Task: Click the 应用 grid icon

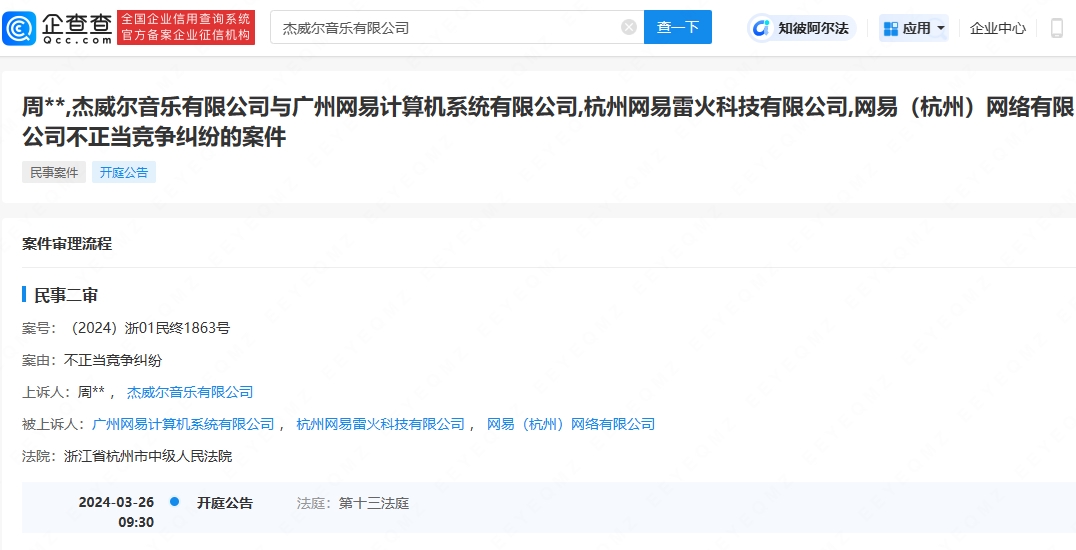Action: click(x=891, y=28)
